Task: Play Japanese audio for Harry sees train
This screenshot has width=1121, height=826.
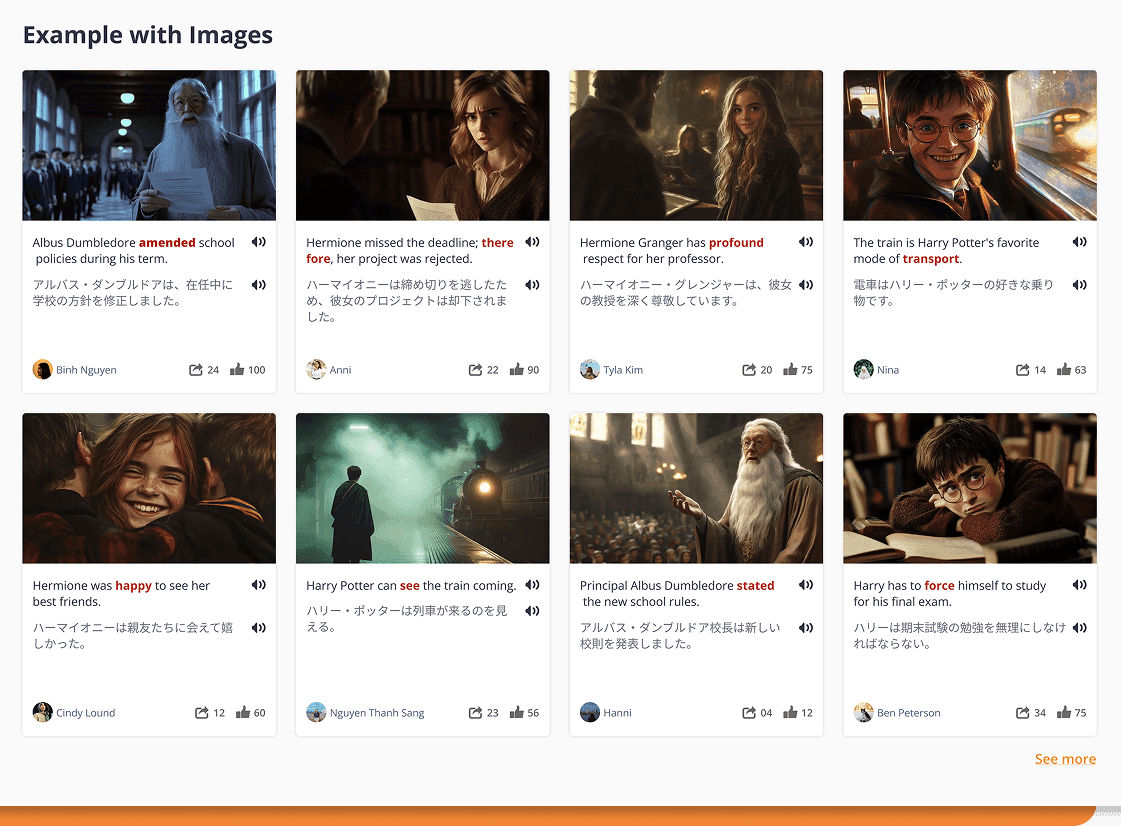Action: point(532,611)
